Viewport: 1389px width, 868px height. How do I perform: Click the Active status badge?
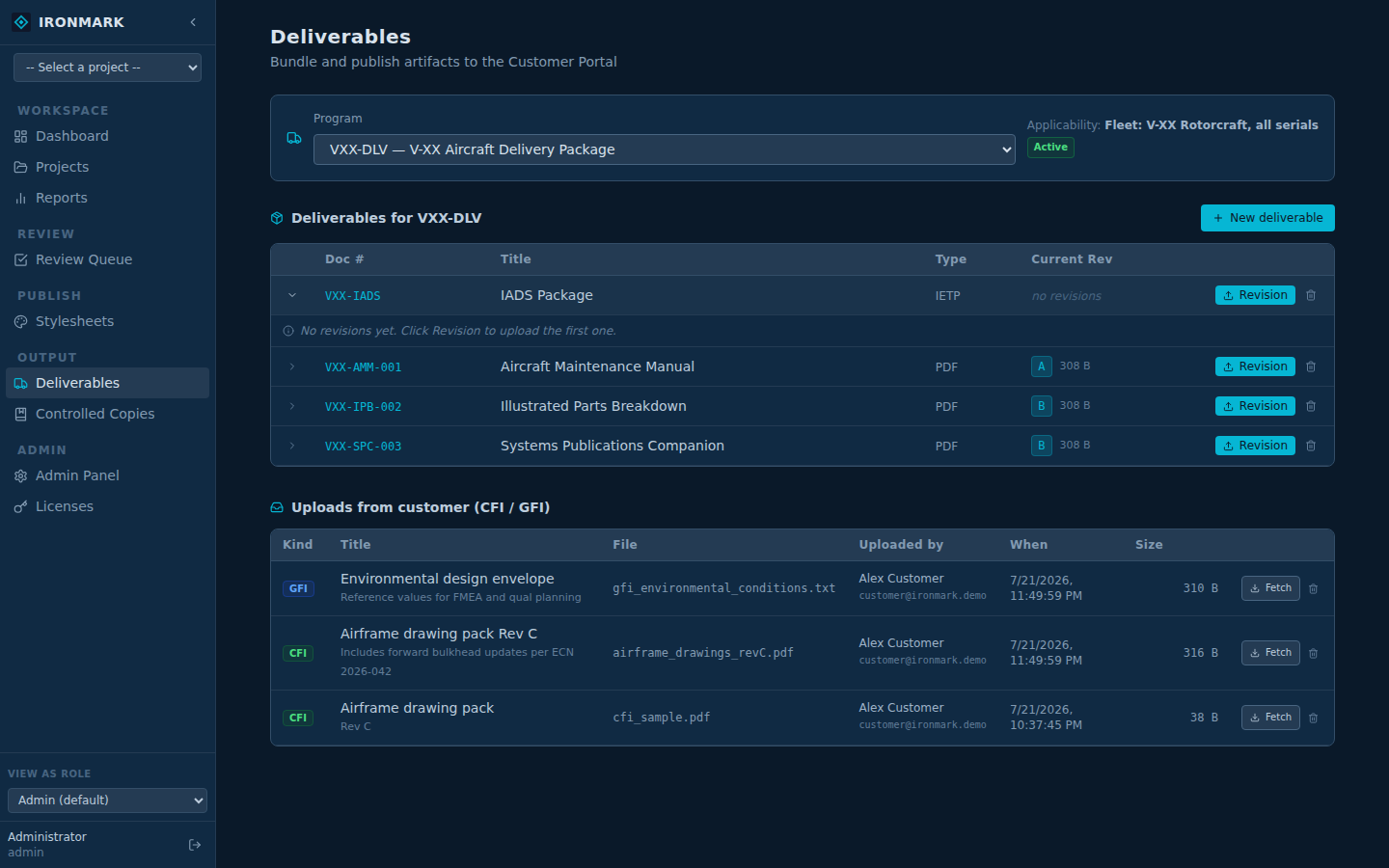(1050, 148)
